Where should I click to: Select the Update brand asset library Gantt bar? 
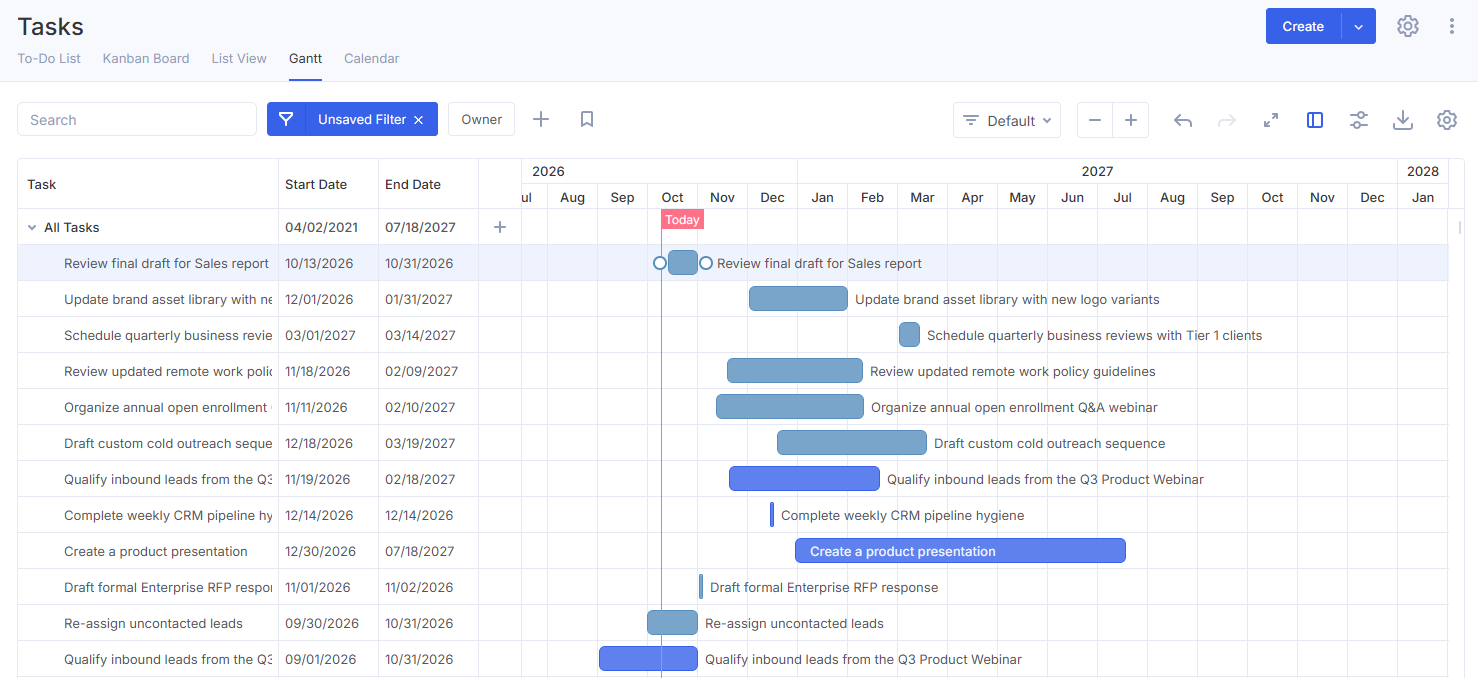798,299
